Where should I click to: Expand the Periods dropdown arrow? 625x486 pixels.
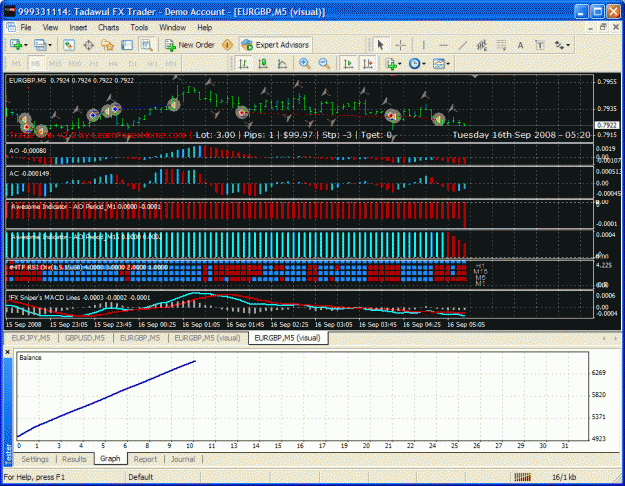(x=424, y=64)
